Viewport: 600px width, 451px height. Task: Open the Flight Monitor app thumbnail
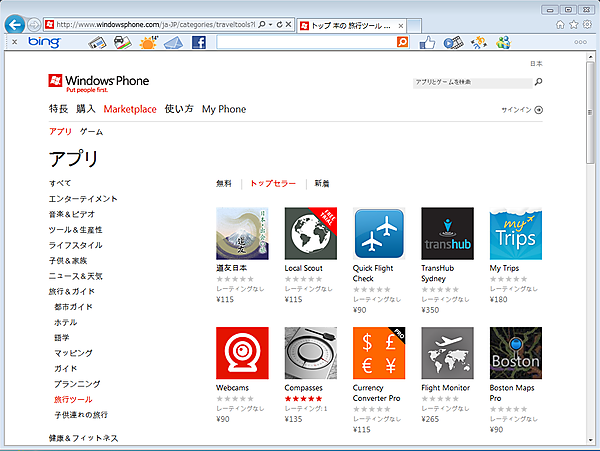click(x=447, y=353)
